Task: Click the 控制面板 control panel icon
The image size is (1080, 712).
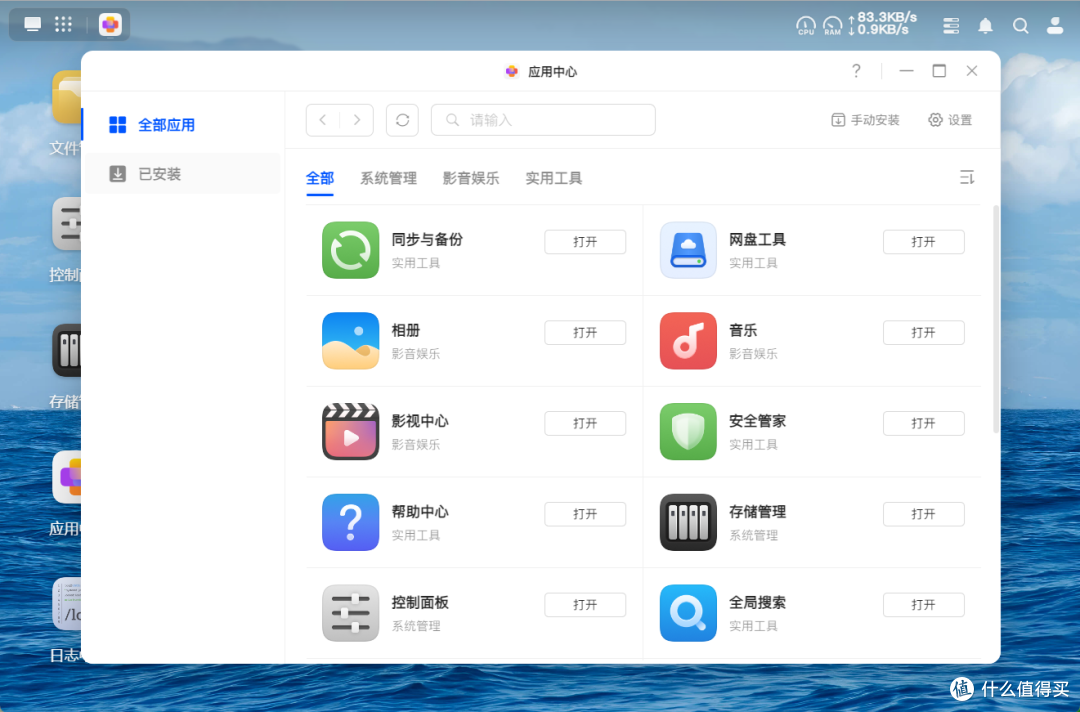Action: pos(351,613)
